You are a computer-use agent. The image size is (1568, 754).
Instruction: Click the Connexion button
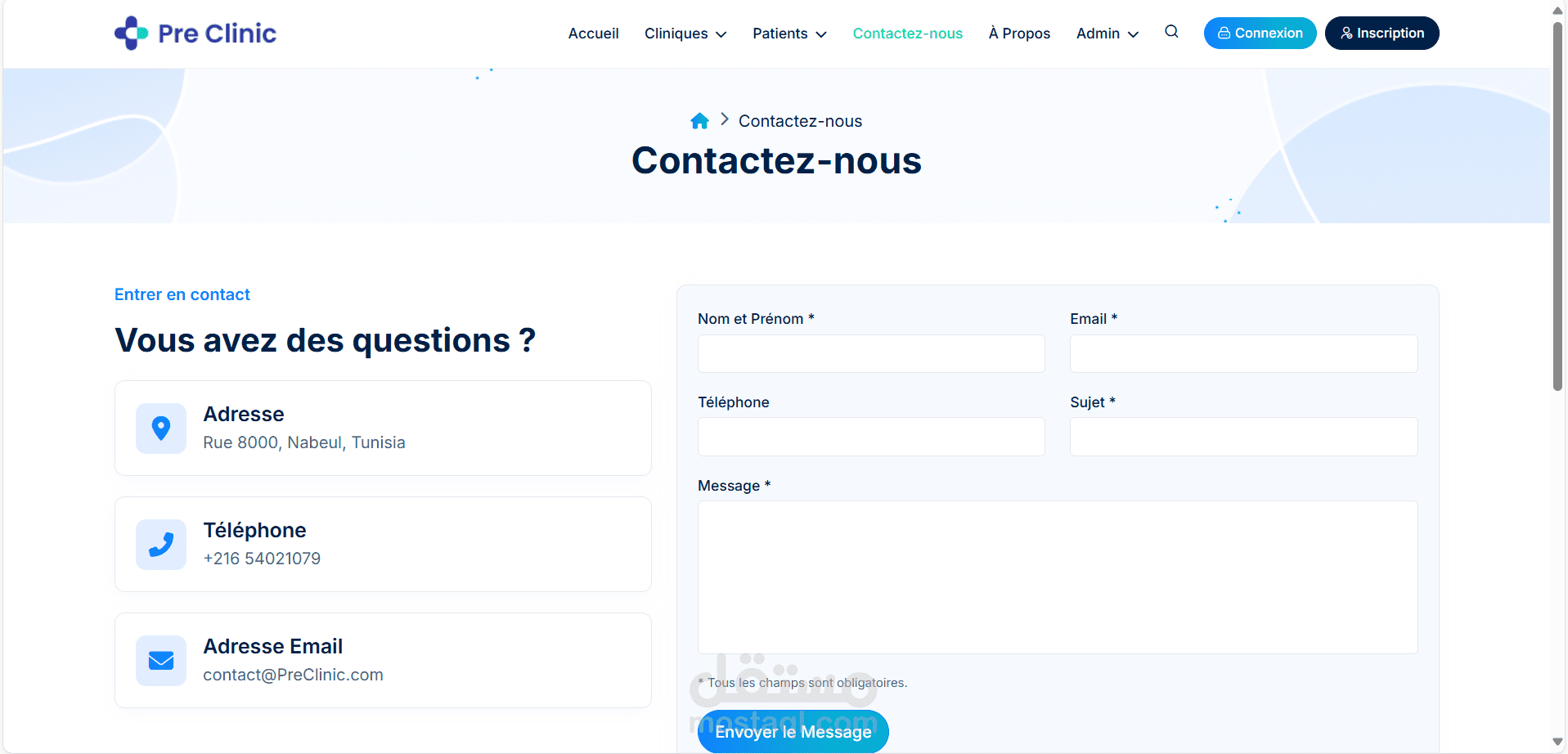[1260, 33]
